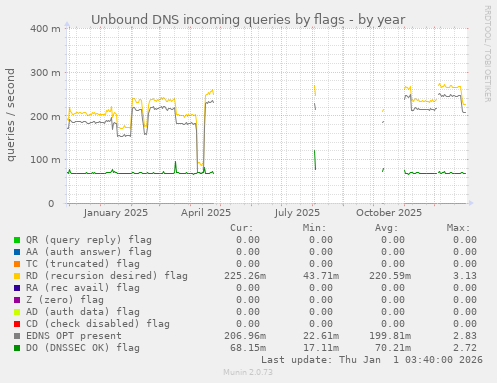Select the 'AA (auth answer) flag' legend label
497x383 pixels.
(89, 252)
